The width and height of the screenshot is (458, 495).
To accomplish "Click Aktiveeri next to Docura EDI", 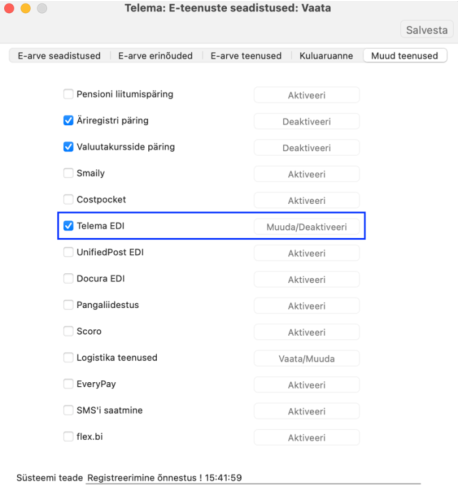I will point(307,279).
